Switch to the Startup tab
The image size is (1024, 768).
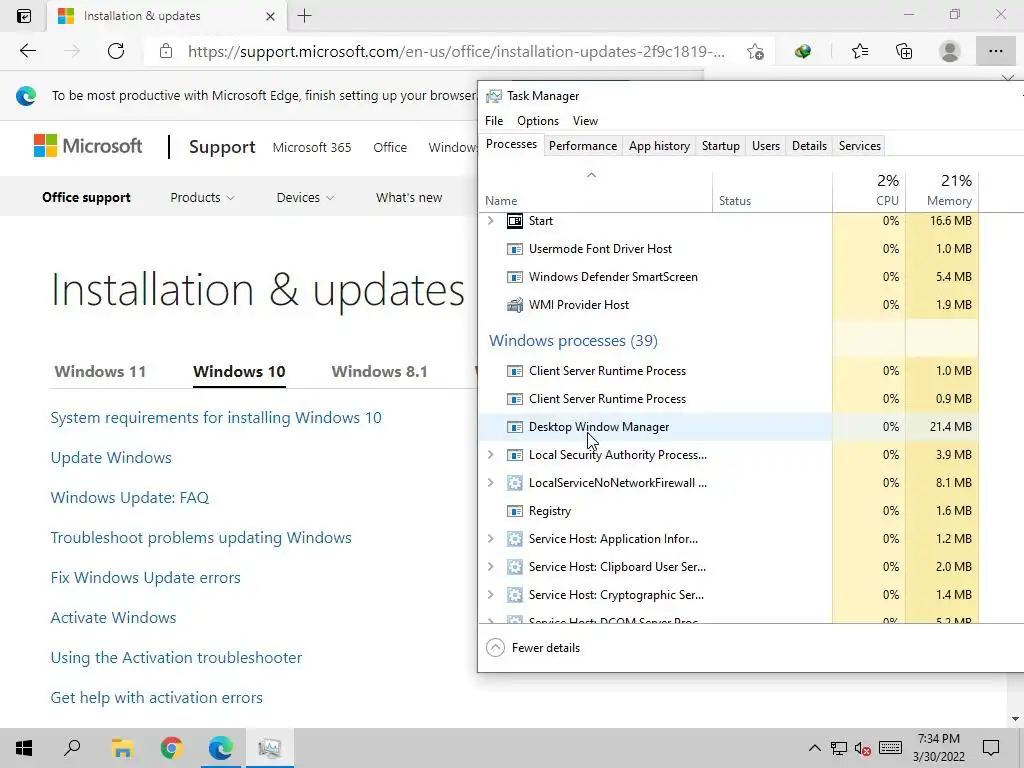(x=720, y=146)
